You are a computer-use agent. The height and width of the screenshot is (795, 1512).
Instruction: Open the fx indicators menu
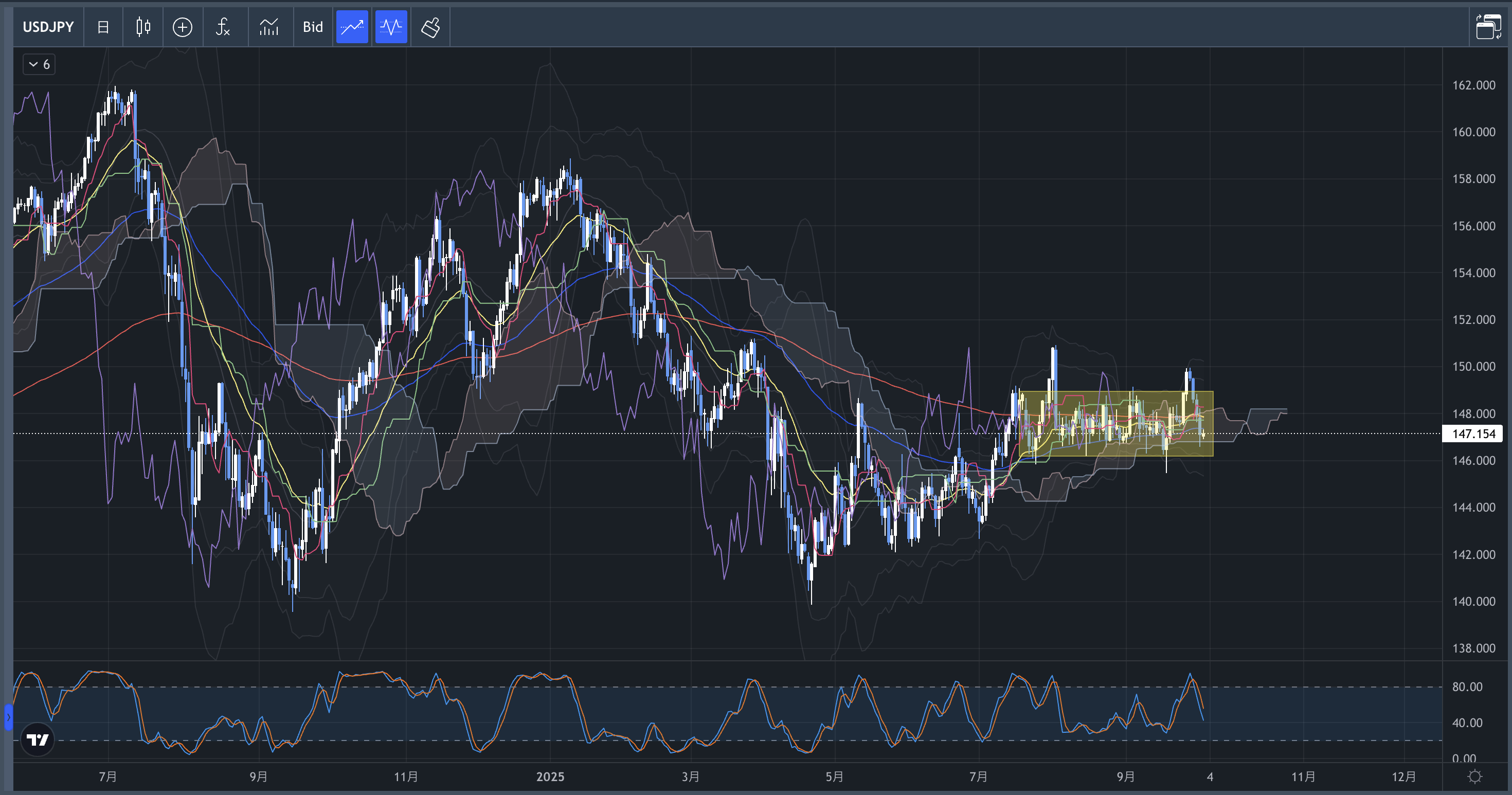223,27
